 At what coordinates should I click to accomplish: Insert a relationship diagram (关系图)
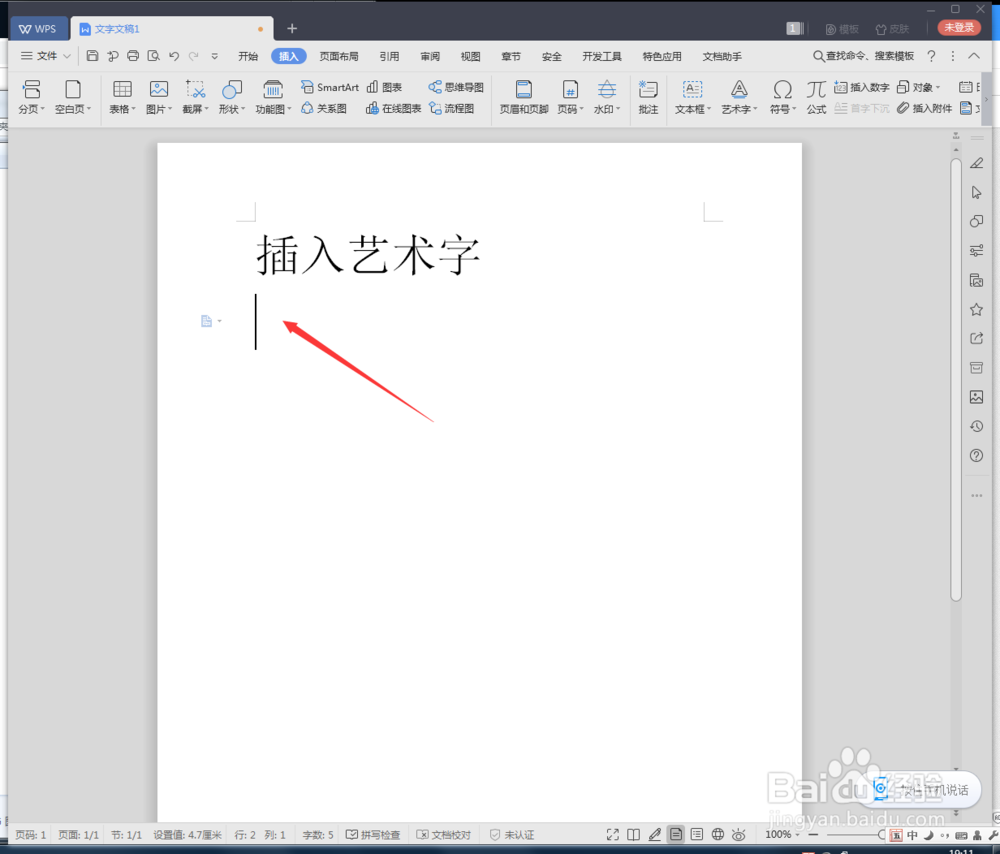coord(324,108)
